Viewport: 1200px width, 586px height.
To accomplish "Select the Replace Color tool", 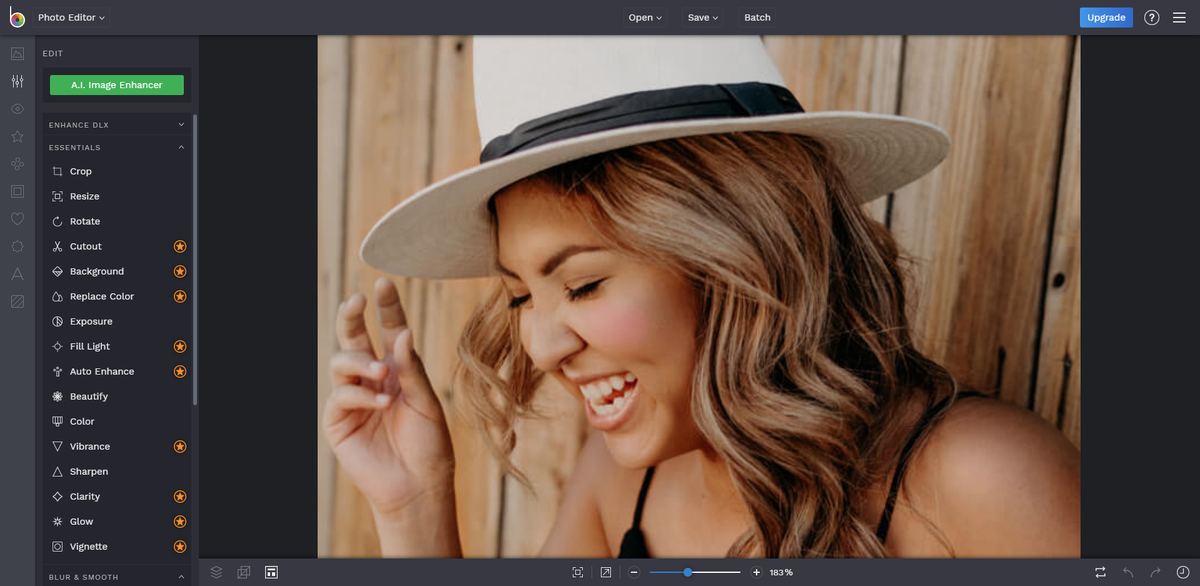I will pyautogui.click(x=117, y=296).
